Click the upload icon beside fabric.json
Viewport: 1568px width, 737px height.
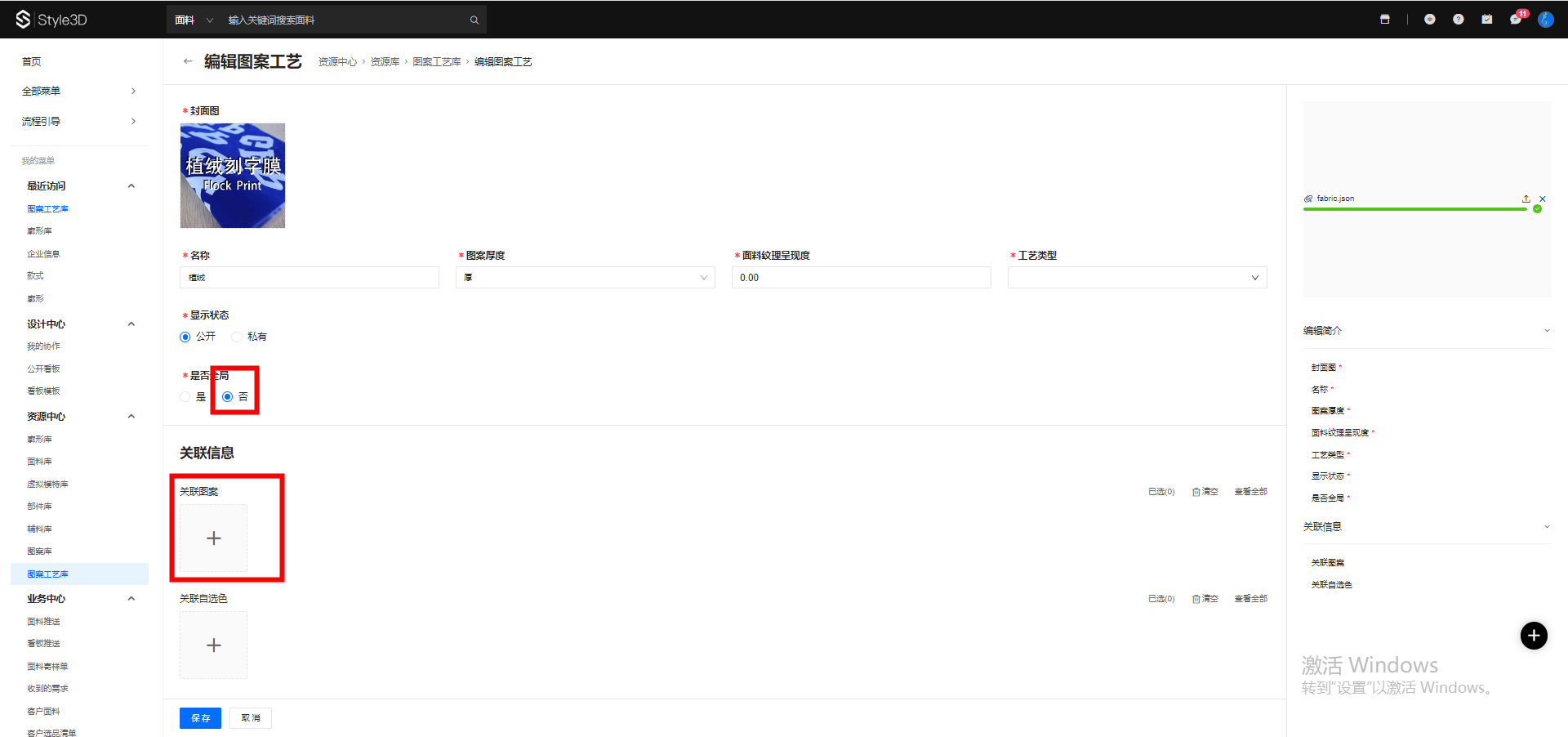tap(1526, 199)
